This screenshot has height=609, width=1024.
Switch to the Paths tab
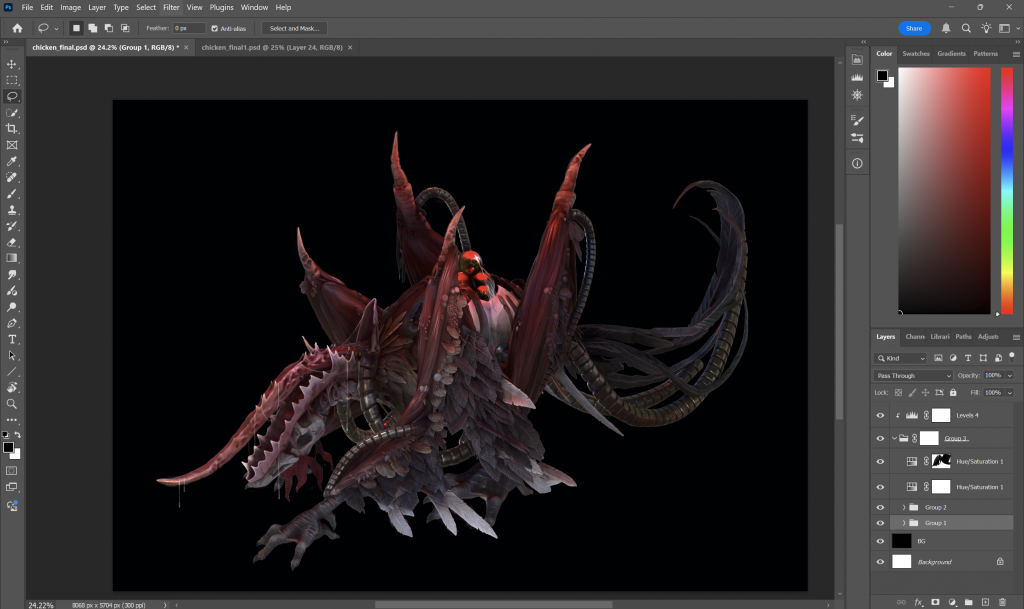[963, 337]
